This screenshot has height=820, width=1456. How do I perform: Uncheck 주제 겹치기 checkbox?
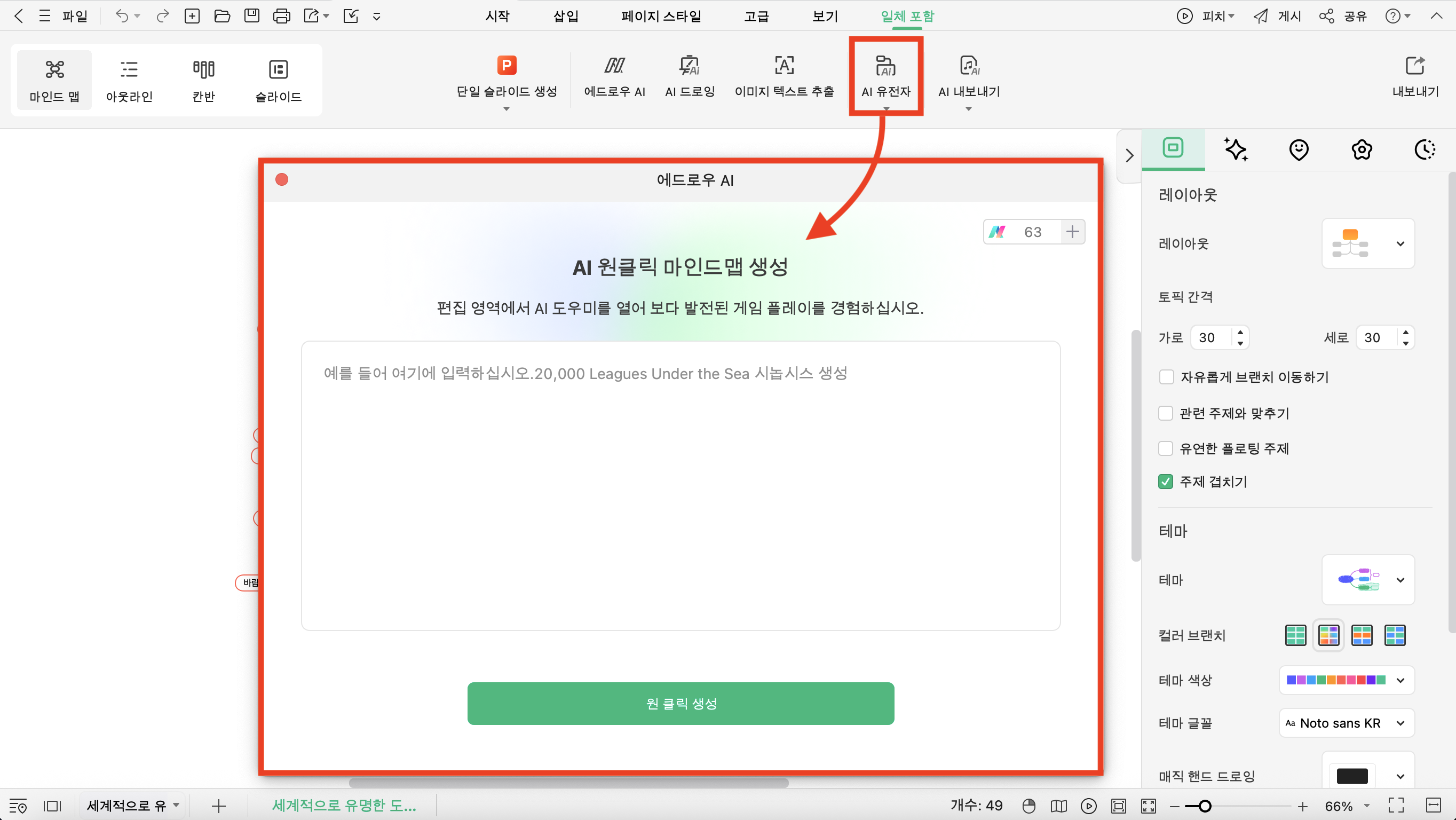coord(1166,481)
